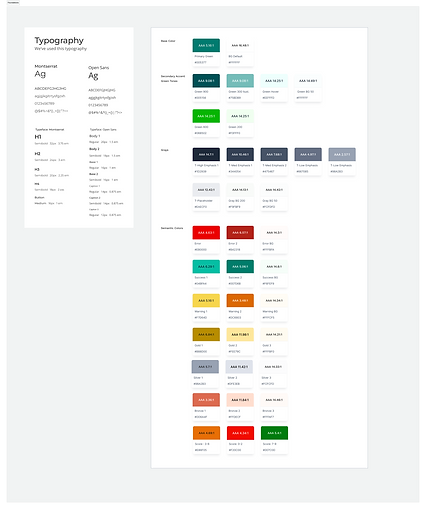Select the BG Default white swatch
Screen dimensions: 426x509
tap(240, 45)
